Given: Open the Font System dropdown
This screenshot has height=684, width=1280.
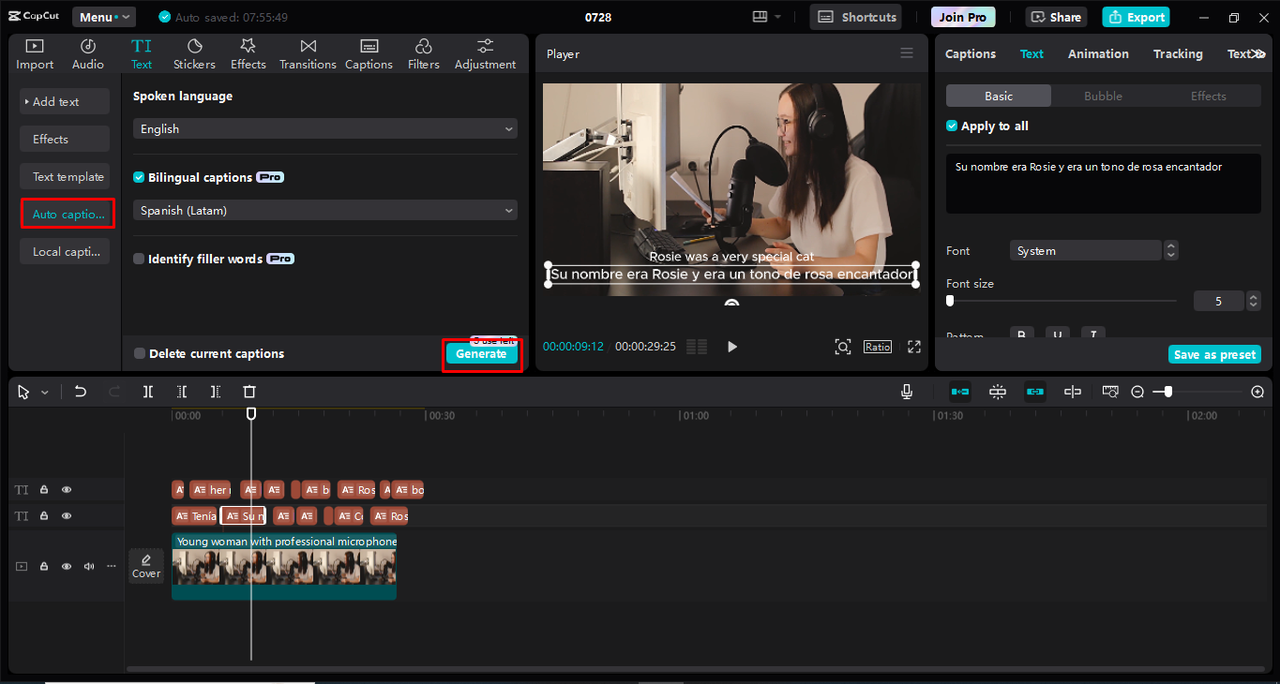Looking at the screenshot, I should click(x=1085, y=251).
